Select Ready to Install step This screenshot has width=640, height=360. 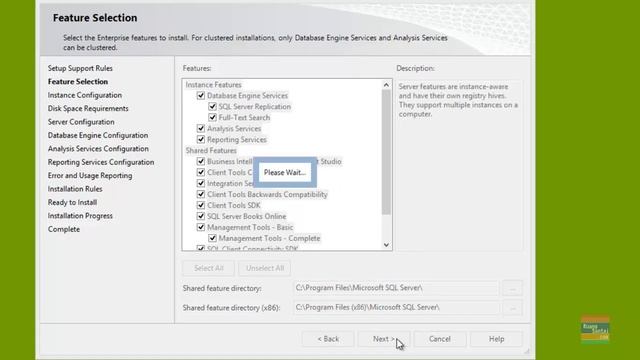72,202
